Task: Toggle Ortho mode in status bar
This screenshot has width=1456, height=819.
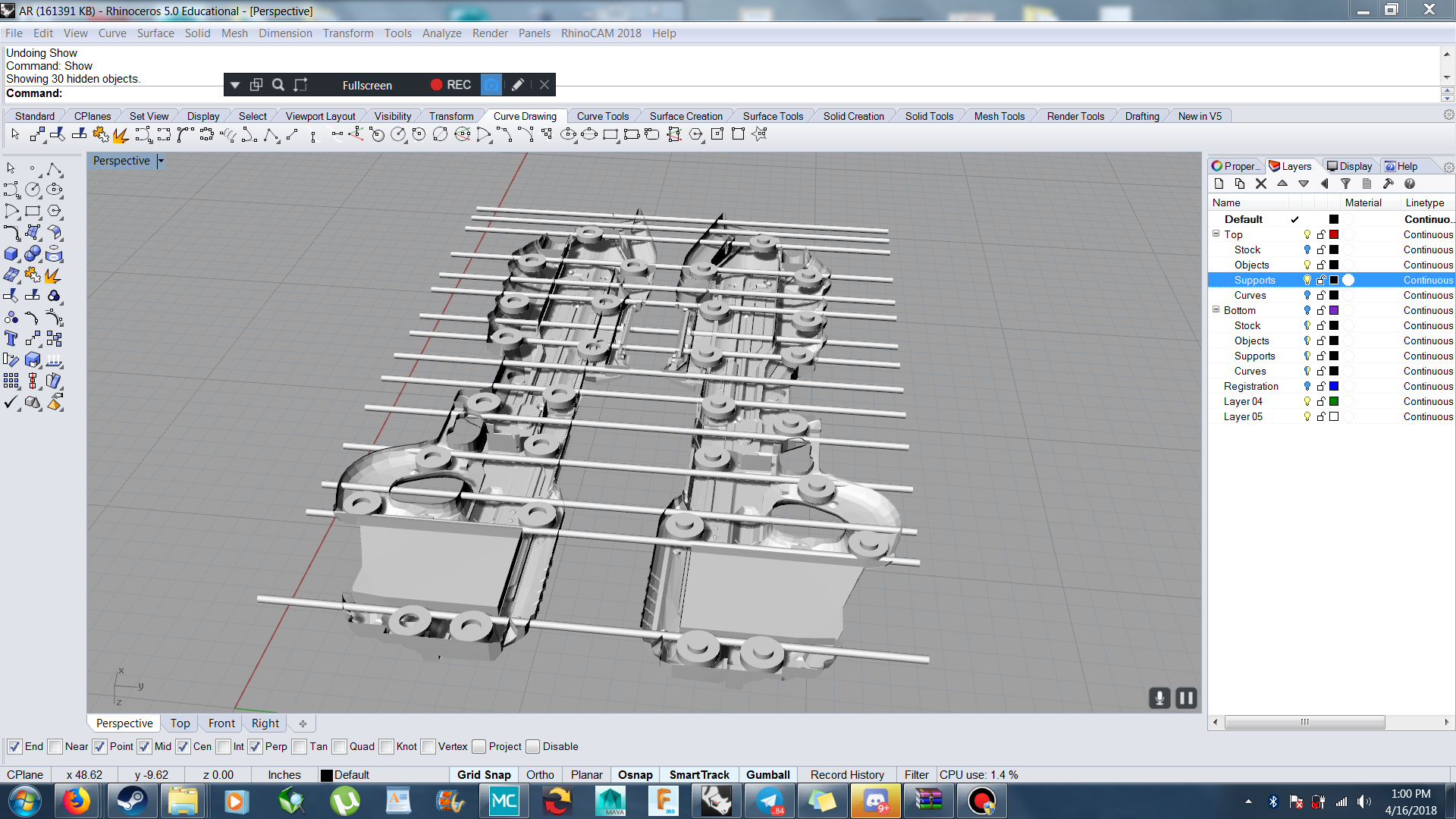Action: click(x=540, y=774)
